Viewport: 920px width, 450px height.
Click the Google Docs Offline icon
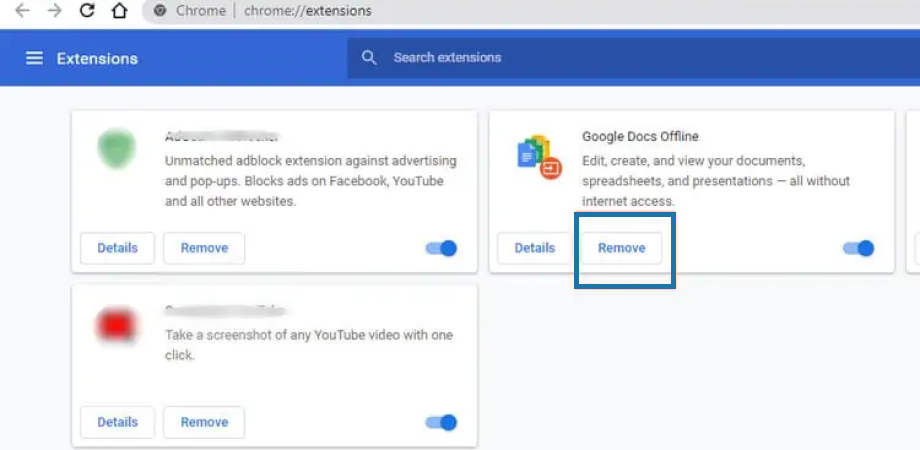pyautogui.click(x=540, y=157)
